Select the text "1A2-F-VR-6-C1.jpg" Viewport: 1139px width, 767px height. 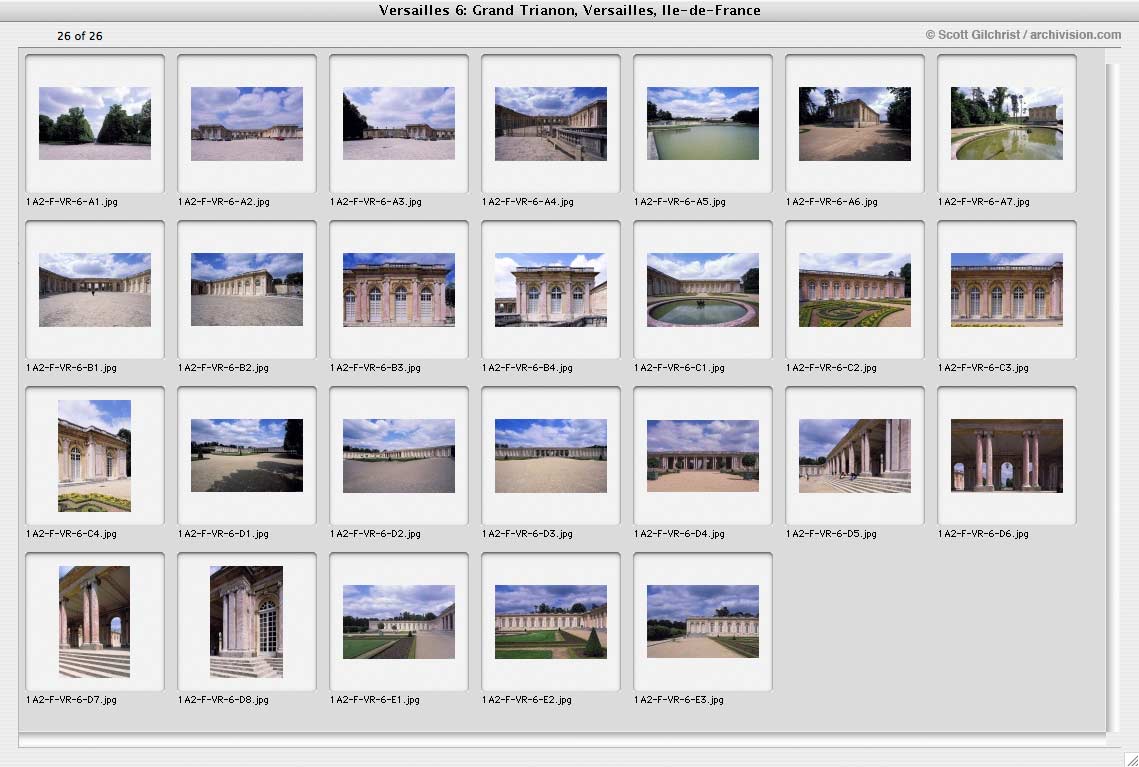tap(679, 368)
